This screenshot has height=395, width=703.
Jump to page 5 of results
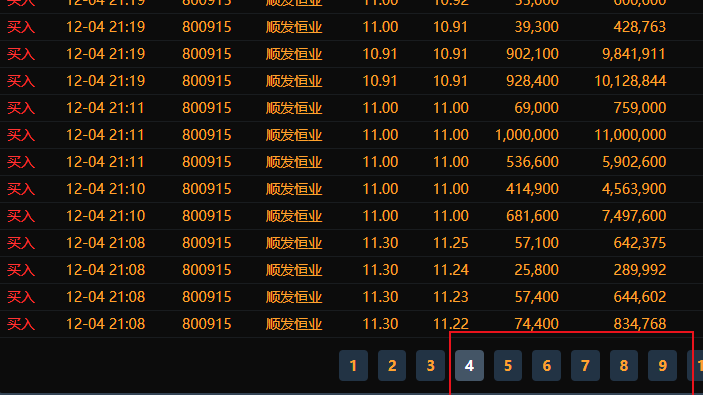508,365
